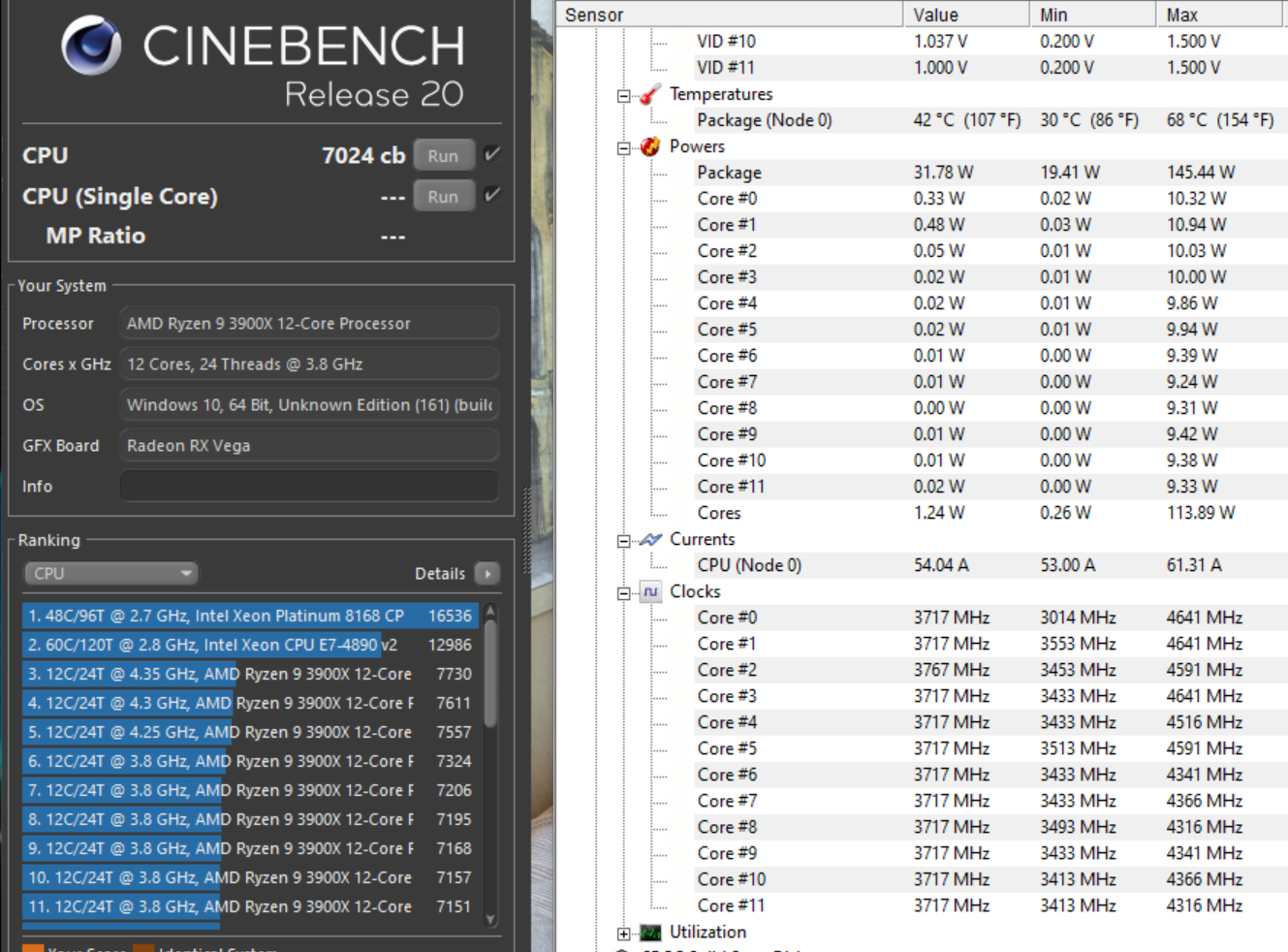
Task: Sort by the Min column header
Action: pos(1092,15)
